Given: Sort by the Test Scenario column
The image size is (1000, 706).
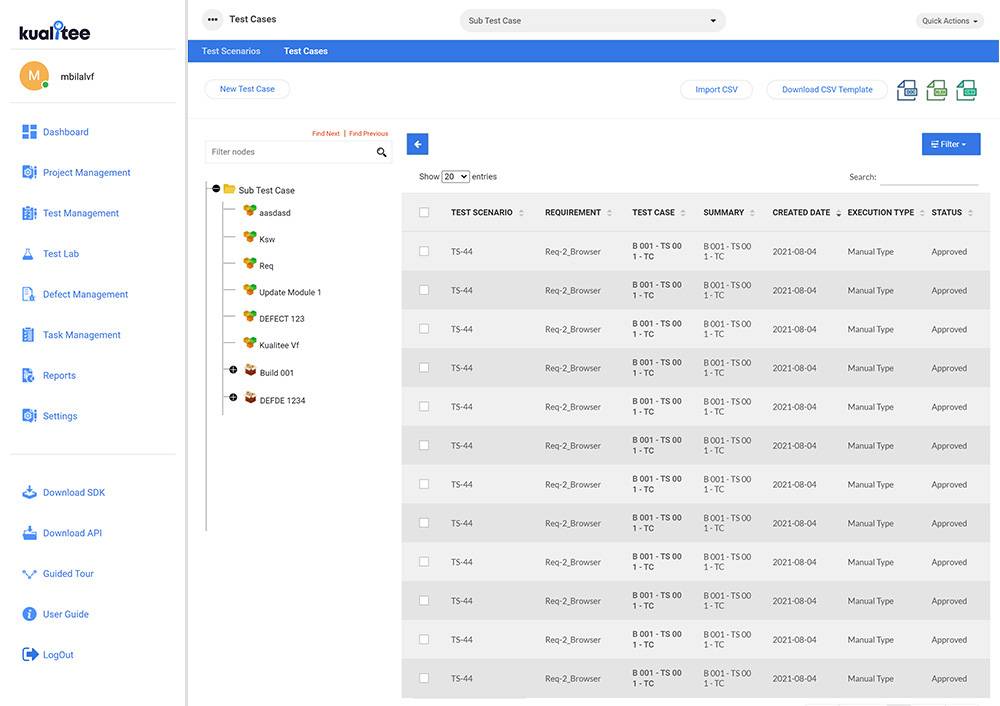Looking at the screenshot, I should [487, 212].
